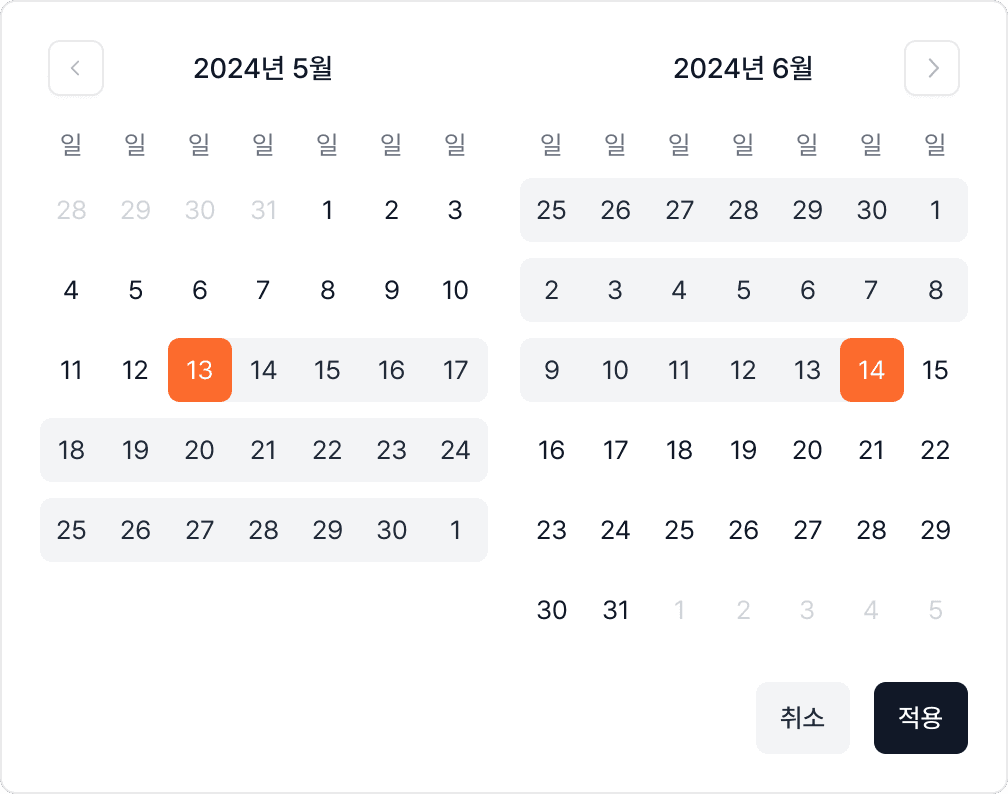Choose May 10 in the 5월 calendar
This screenshot has height=794, width=1008.
click(455, 290)
